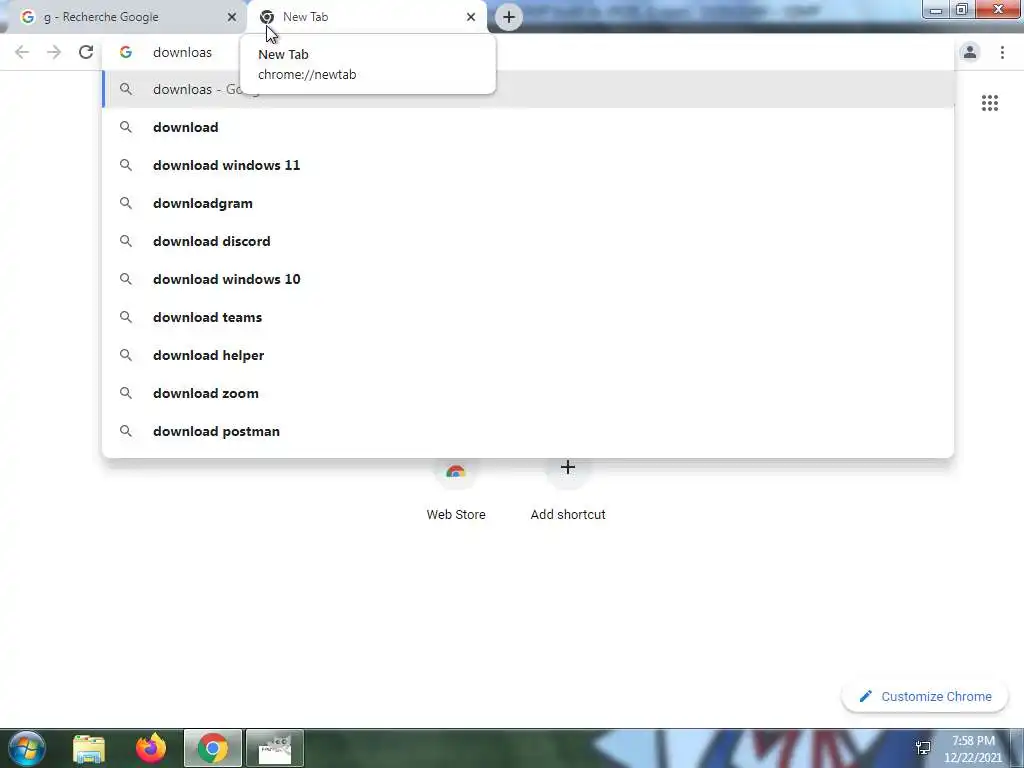Screen dimensions: 1024x768
Task: Choose 'download postman' suggestion
Action: [x=528, y=431]
